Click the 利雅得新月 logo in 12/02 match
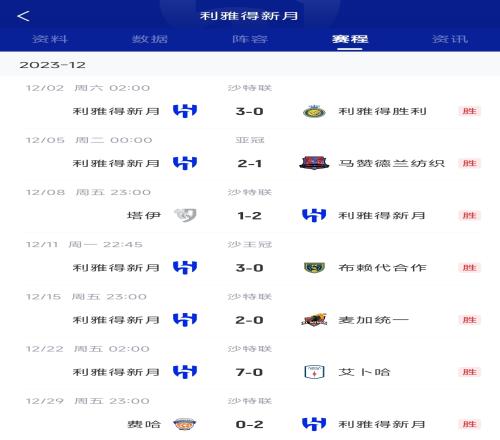The width and height of the screenshot is (500, 440). point(185,111)
